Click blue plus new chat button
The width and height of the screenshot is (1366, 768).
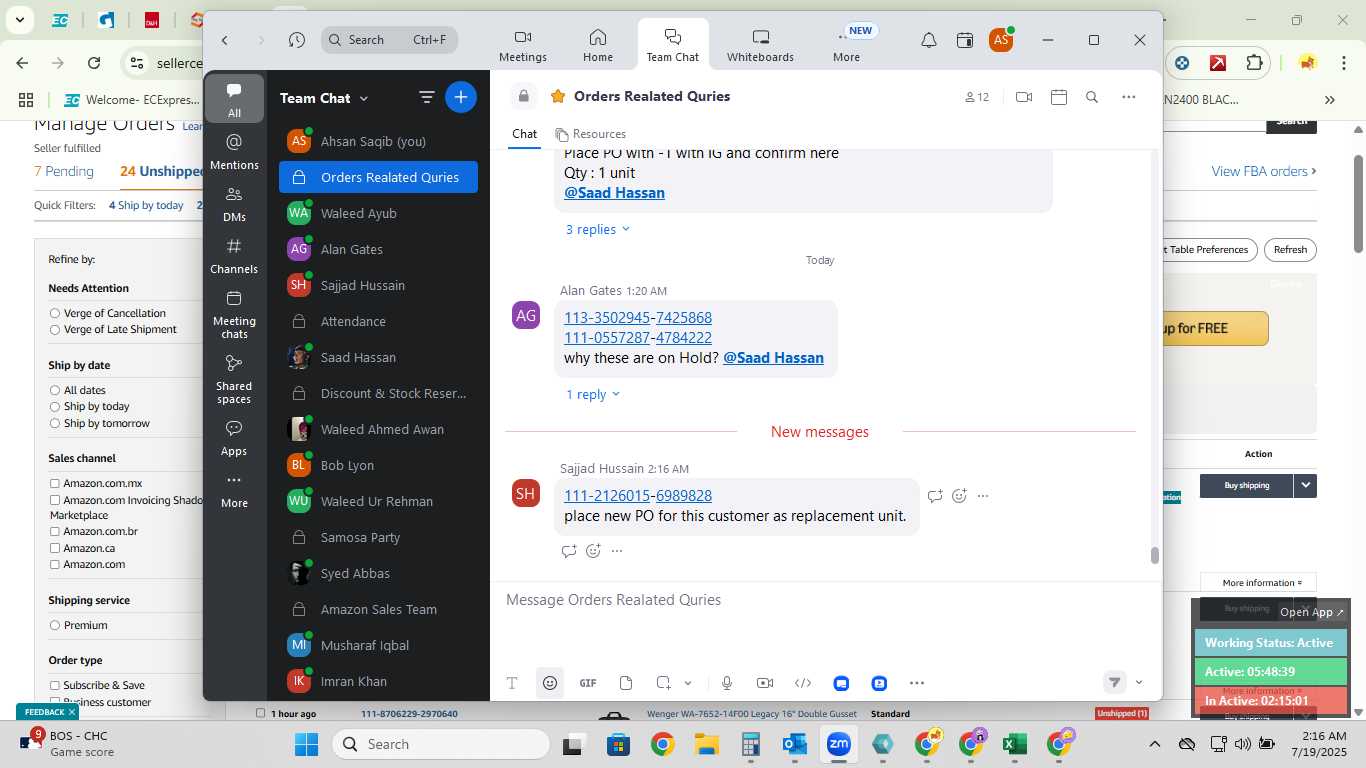[x=461, y=97]
